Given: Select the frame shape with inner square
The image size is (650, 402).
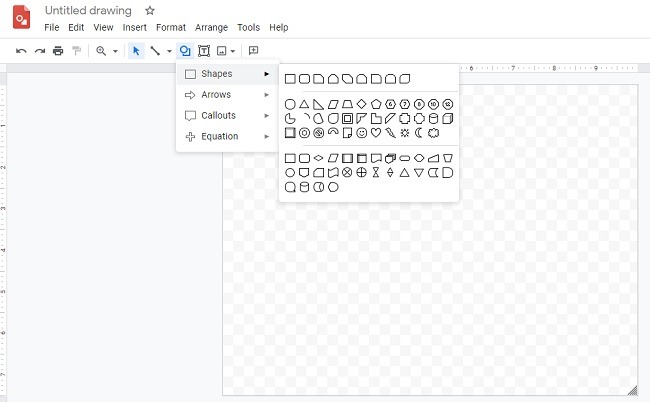Looking at the screenshot, I should tap(347, 119).
